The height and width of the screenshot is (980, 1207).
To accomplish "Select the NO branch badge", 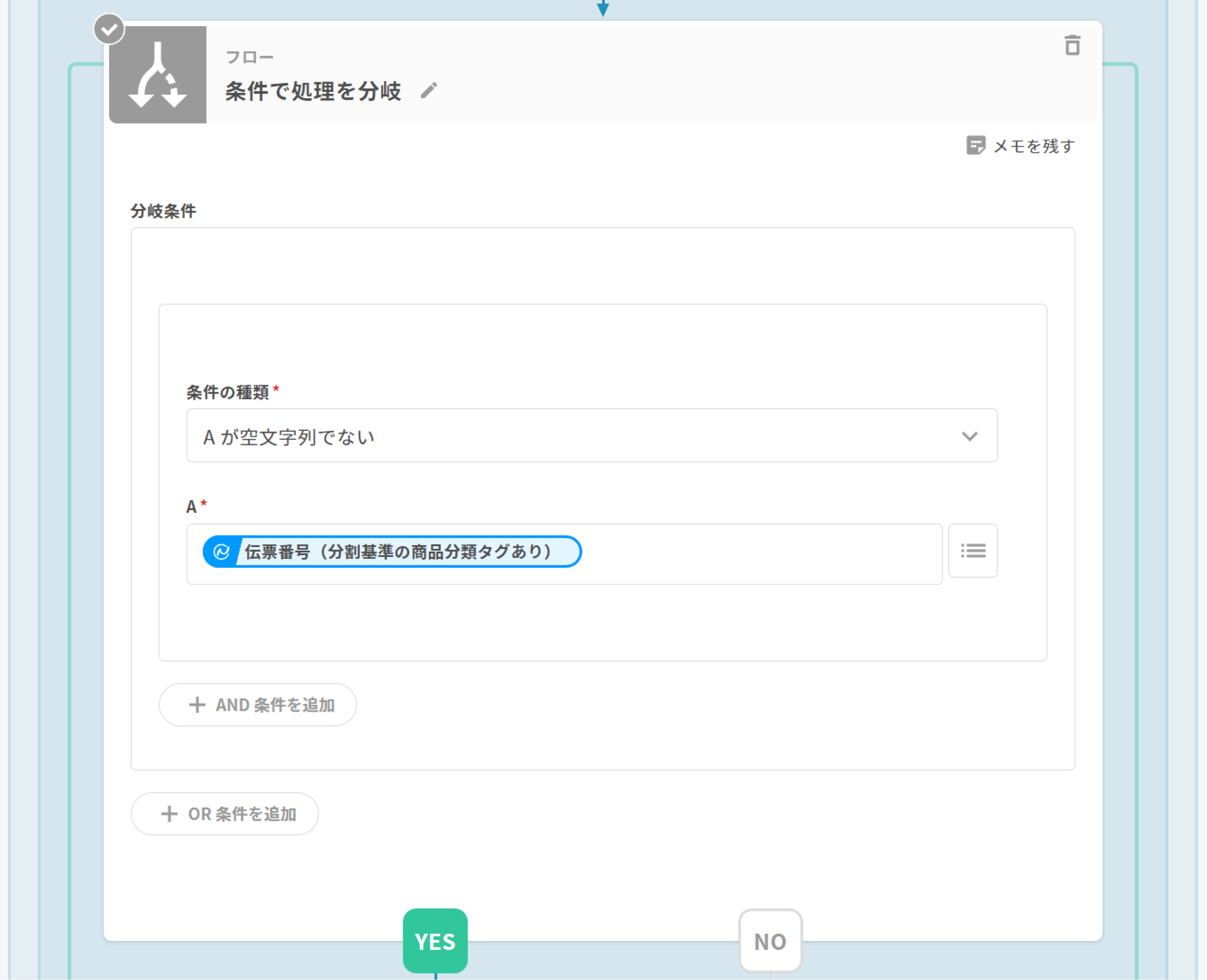I will pos(770,941).
